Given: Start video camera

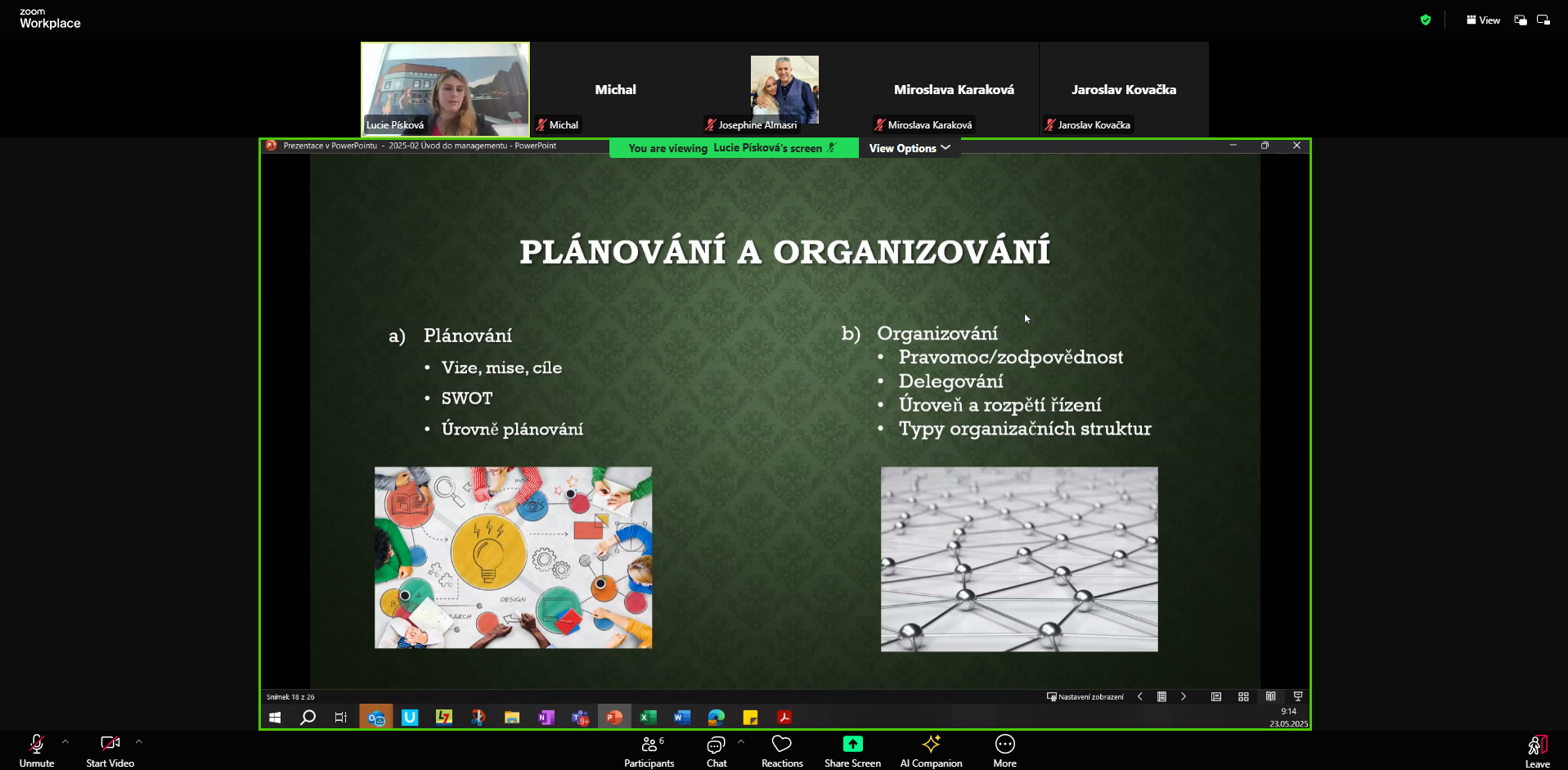Looking at the screenshot, I should pyautogui.click(x=110, y=750).
